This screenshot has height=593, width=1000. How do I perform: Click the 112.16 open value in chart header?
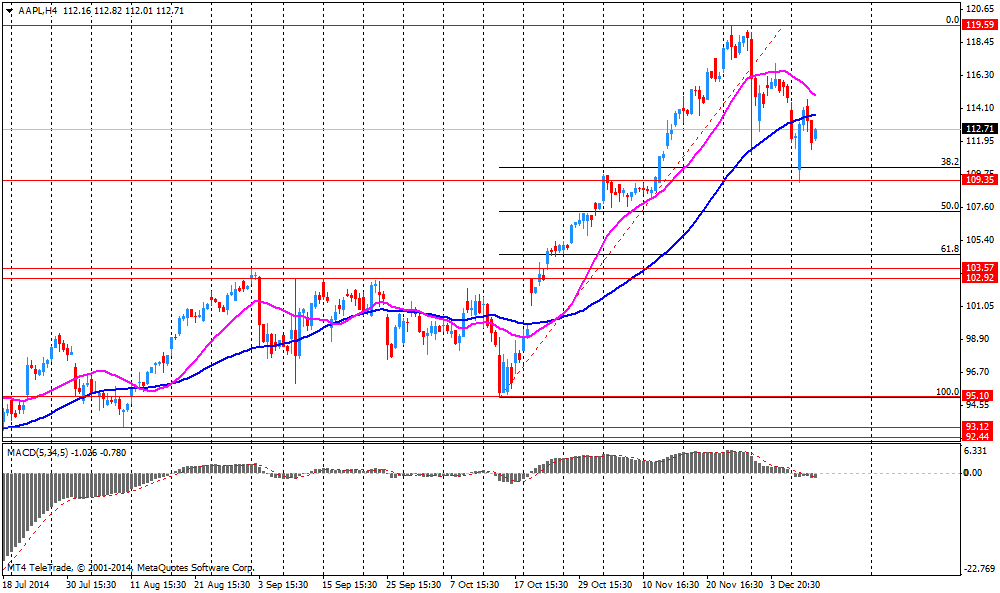[x=77, y=11]
